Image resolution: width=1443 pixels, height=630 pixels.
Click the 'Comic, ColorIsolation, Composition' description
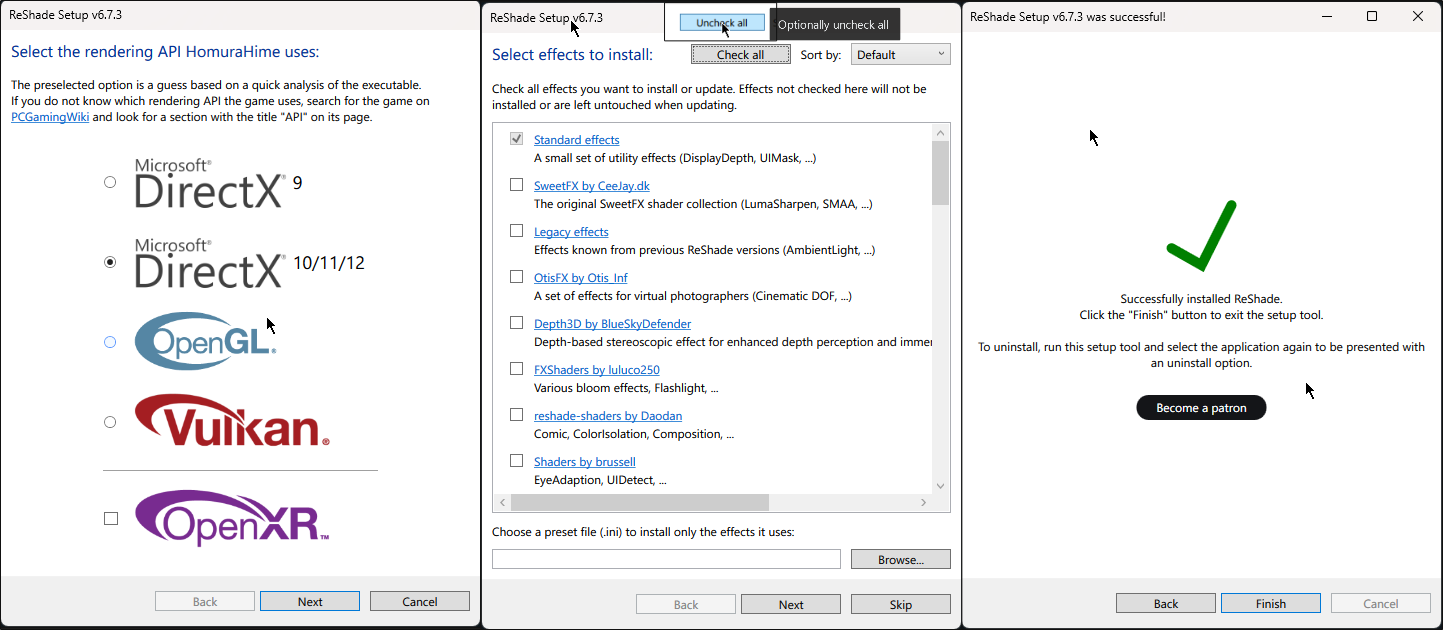[635, 434]
